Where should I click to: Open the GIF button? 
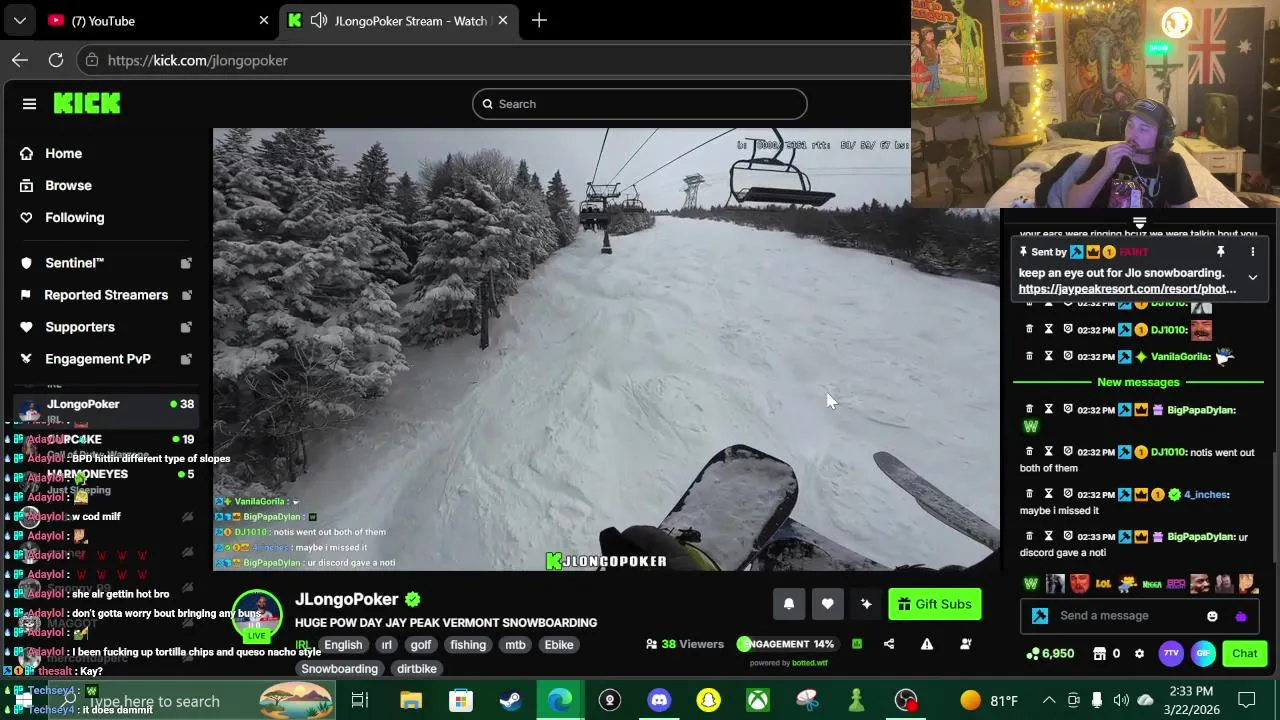coord(1204,653)
